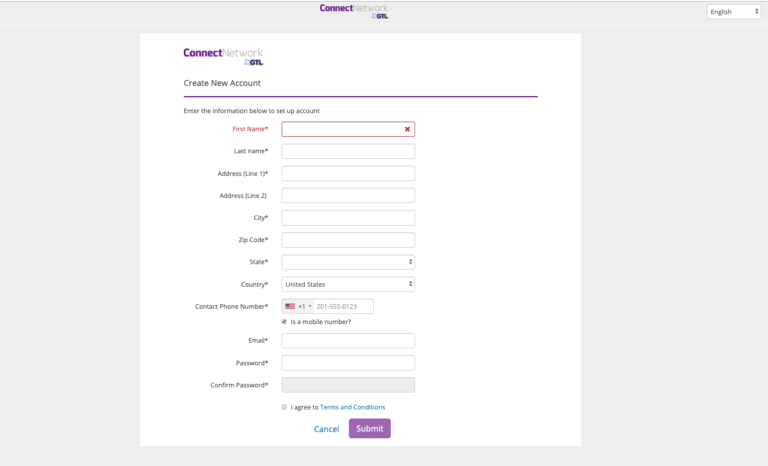768x466 pixels.
Task: Click the greyed Confirm Password field
Action: click(x=348, y=385)
